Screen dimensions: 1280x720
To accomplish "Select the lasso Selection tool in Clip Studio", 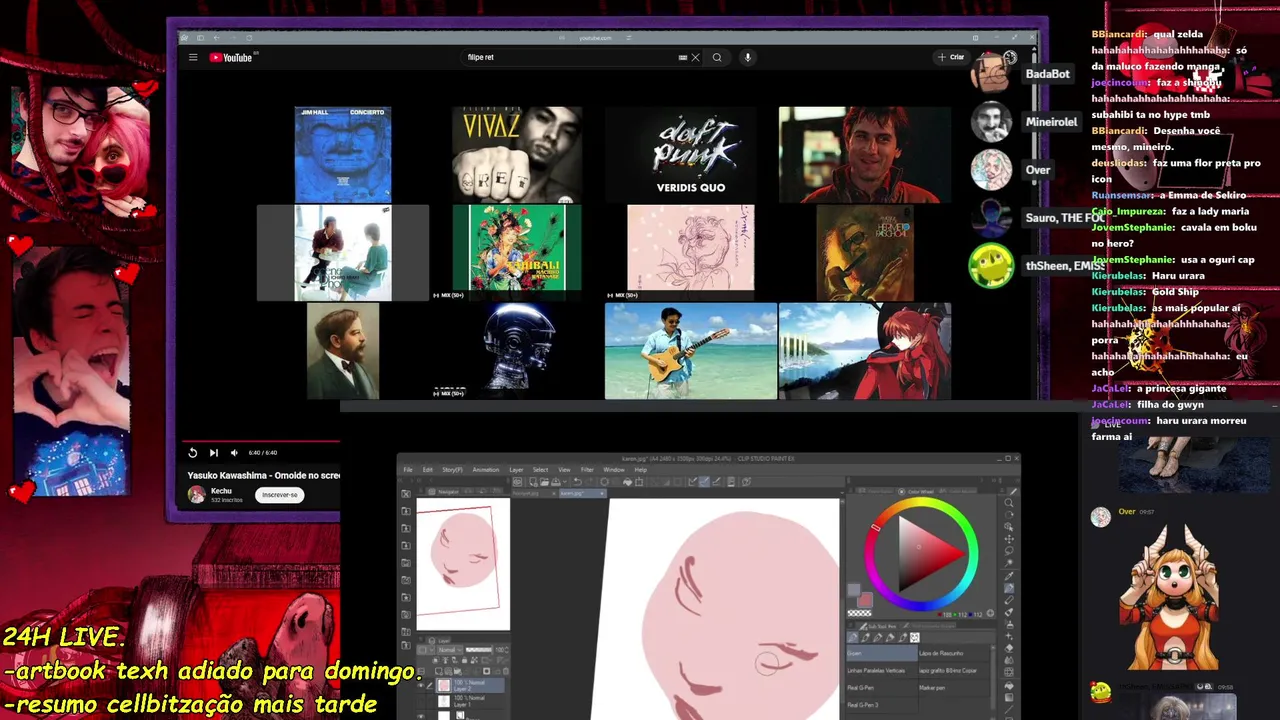I will (x=1009, y=551).
